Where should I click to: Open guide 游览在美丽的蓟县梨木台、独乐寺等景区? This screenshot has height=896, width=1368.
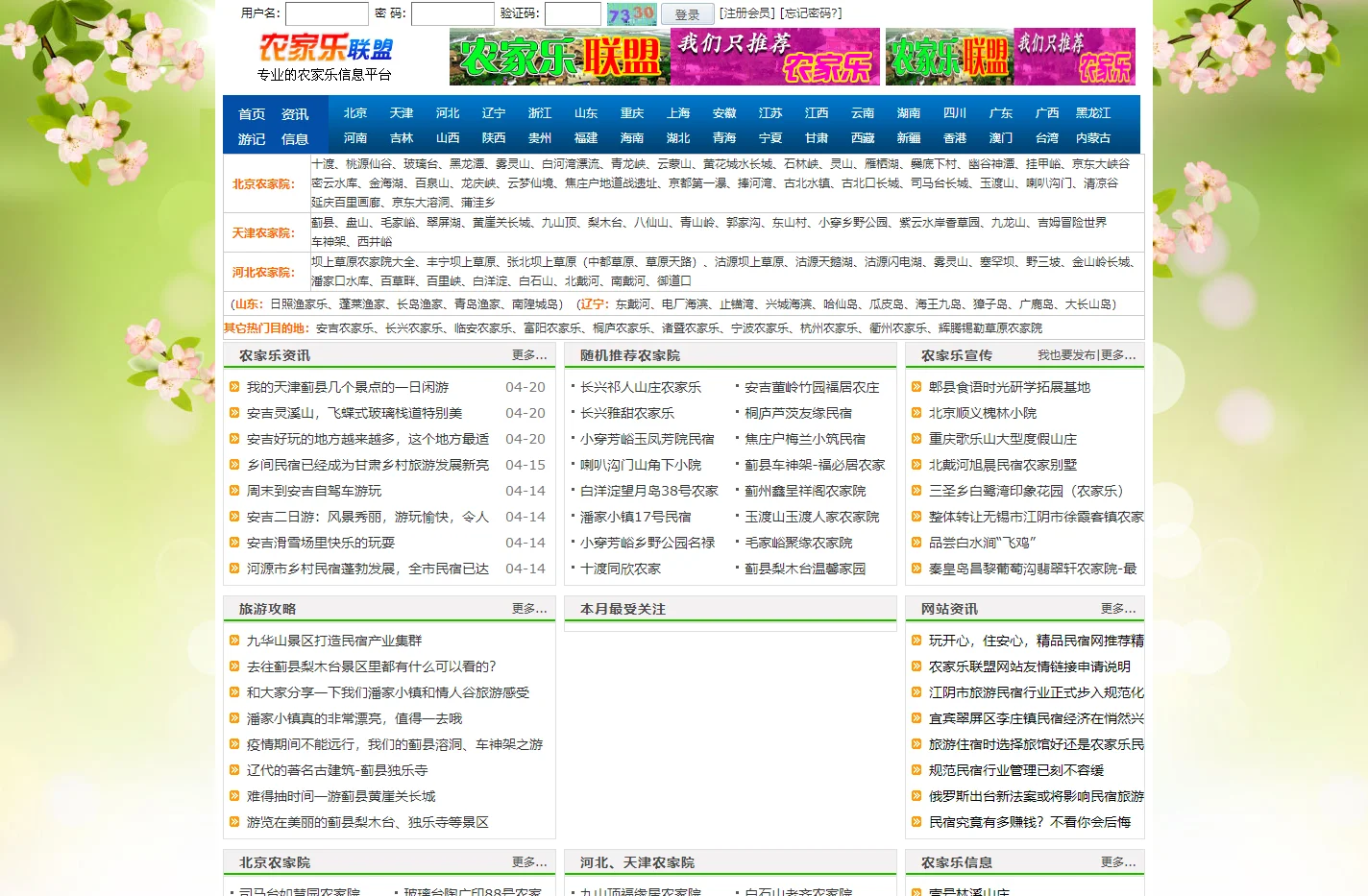368,822
